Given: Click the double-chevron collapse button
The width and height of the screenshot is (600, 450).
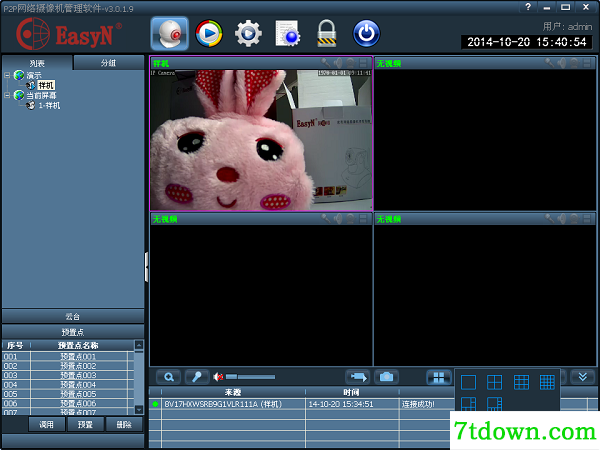Looking at the screenshot, I should coord(583,377).
